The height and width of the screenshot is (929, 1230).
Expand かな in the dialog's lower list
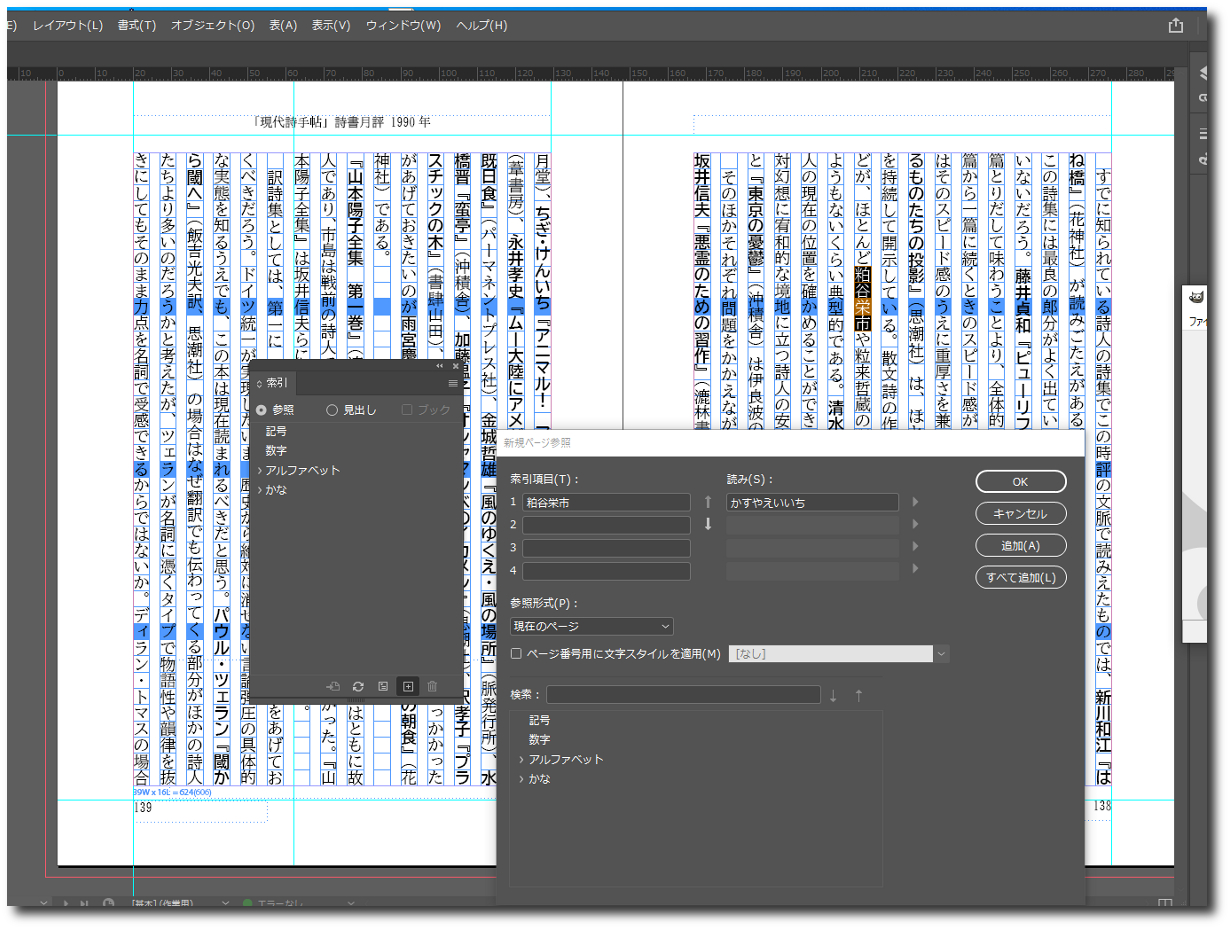coord(522,779)
